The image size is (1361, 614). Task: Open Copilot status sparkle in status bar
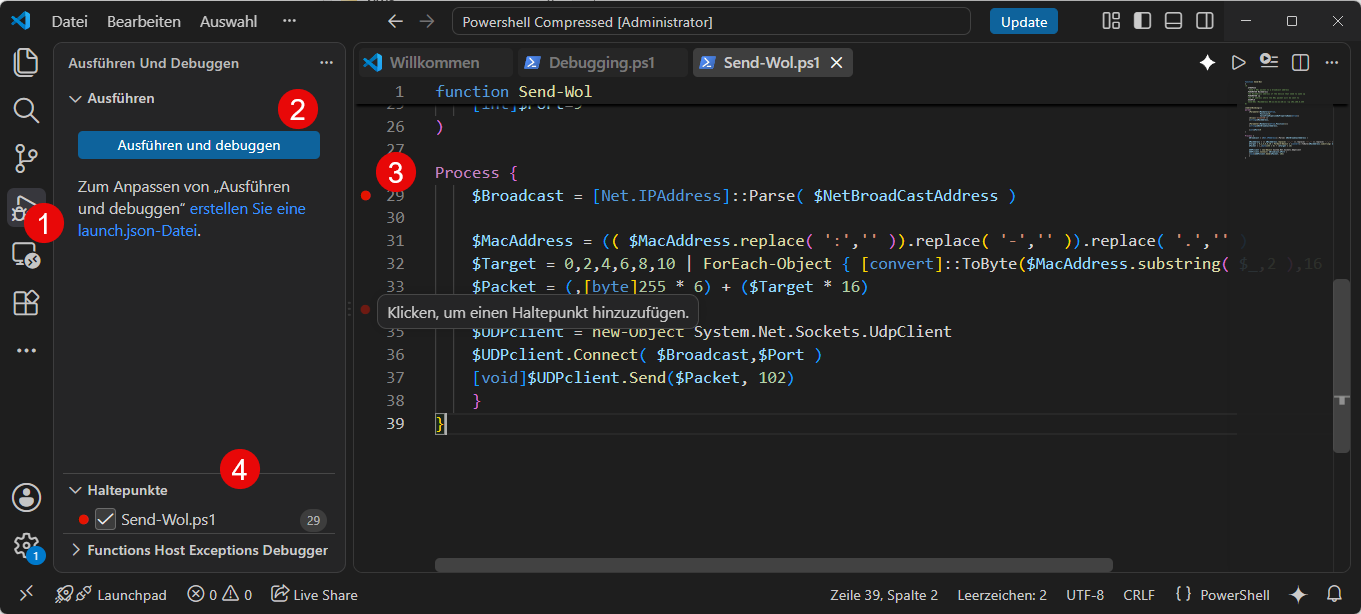click(x=1298, y=594)
